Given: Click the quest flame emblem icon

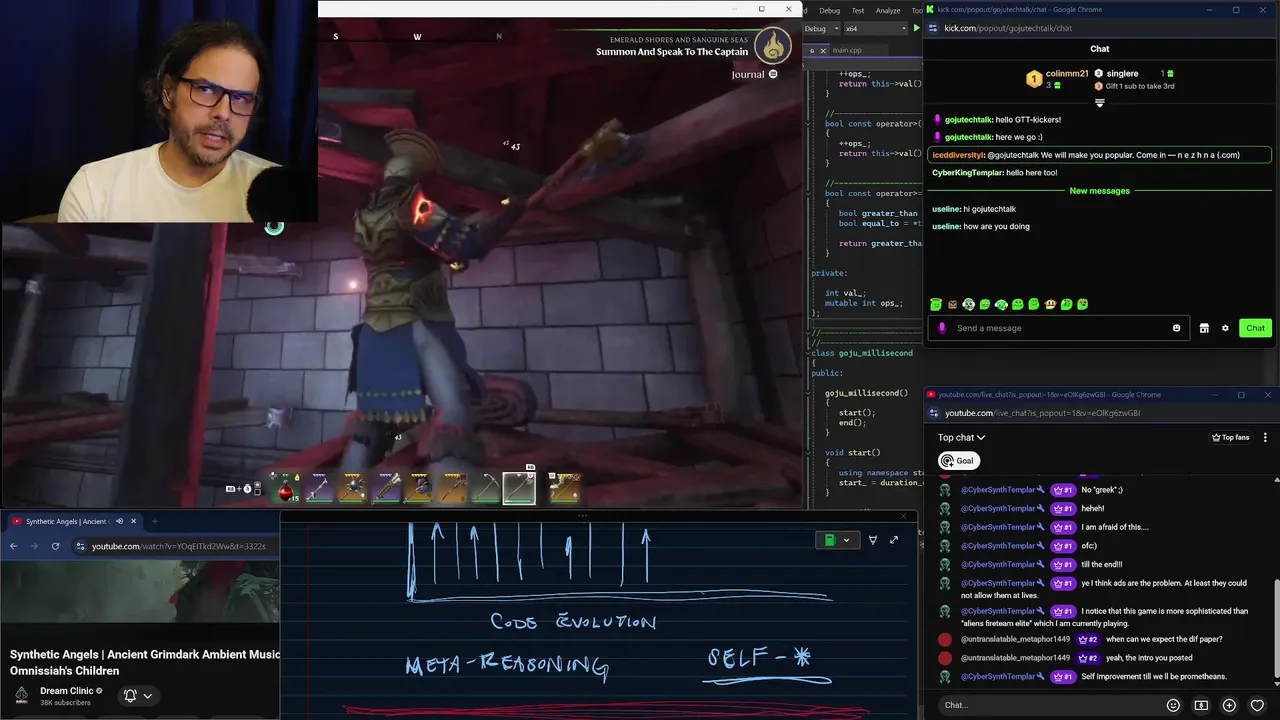Looking at the screenshot, I should click(x=772, y=45).
